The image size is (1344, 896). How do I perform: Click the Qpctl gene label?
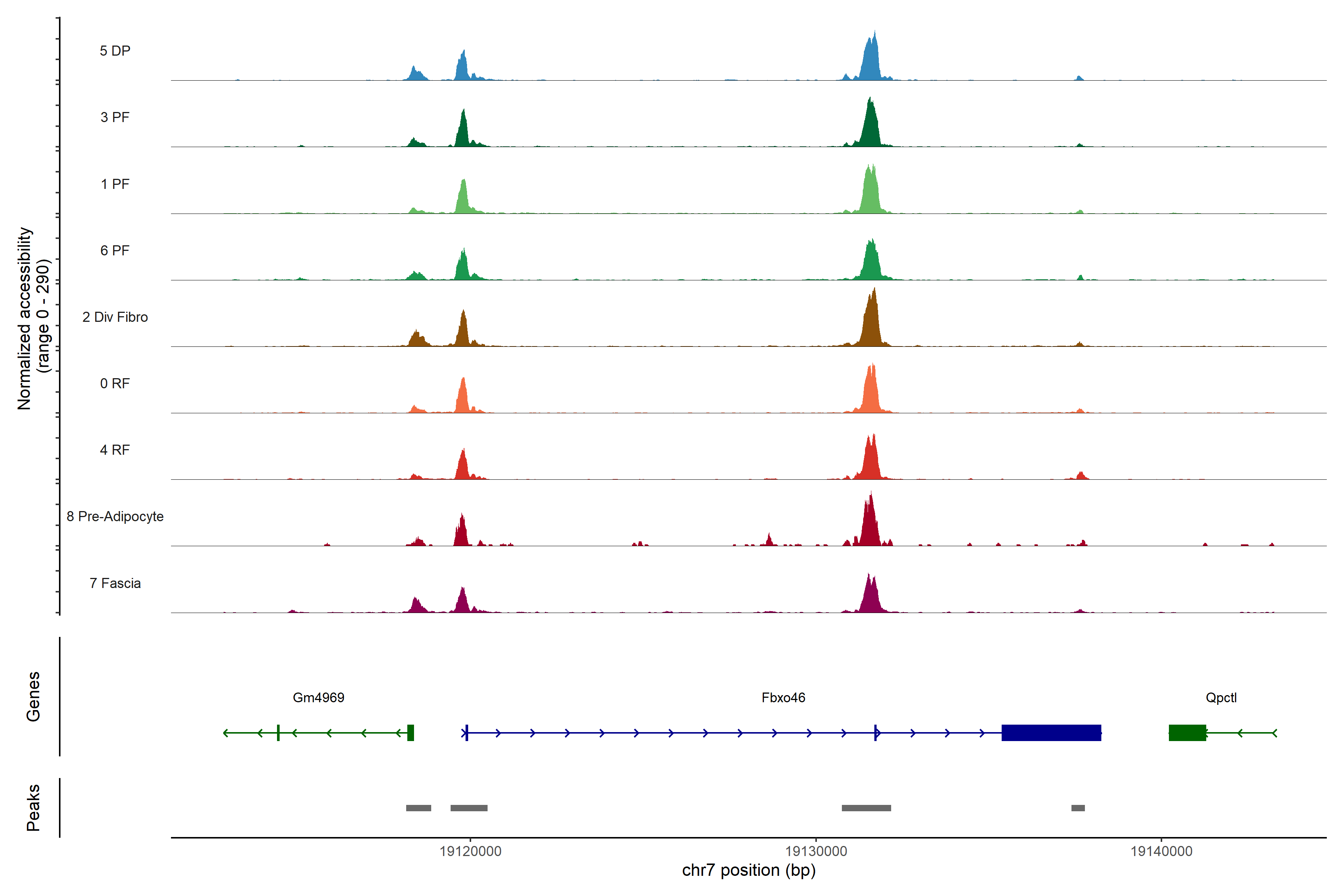click(x=1220, y=698)
